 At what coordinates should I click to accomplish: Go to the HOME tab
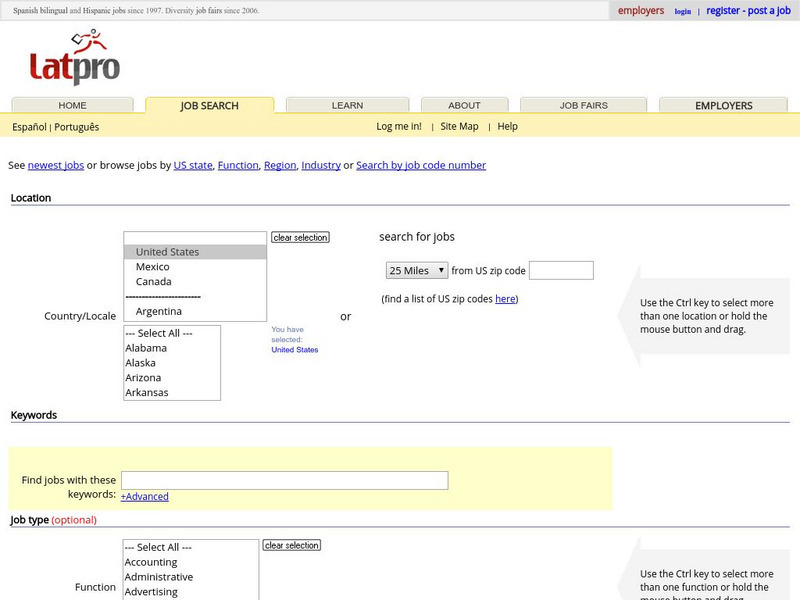point(71,104)
